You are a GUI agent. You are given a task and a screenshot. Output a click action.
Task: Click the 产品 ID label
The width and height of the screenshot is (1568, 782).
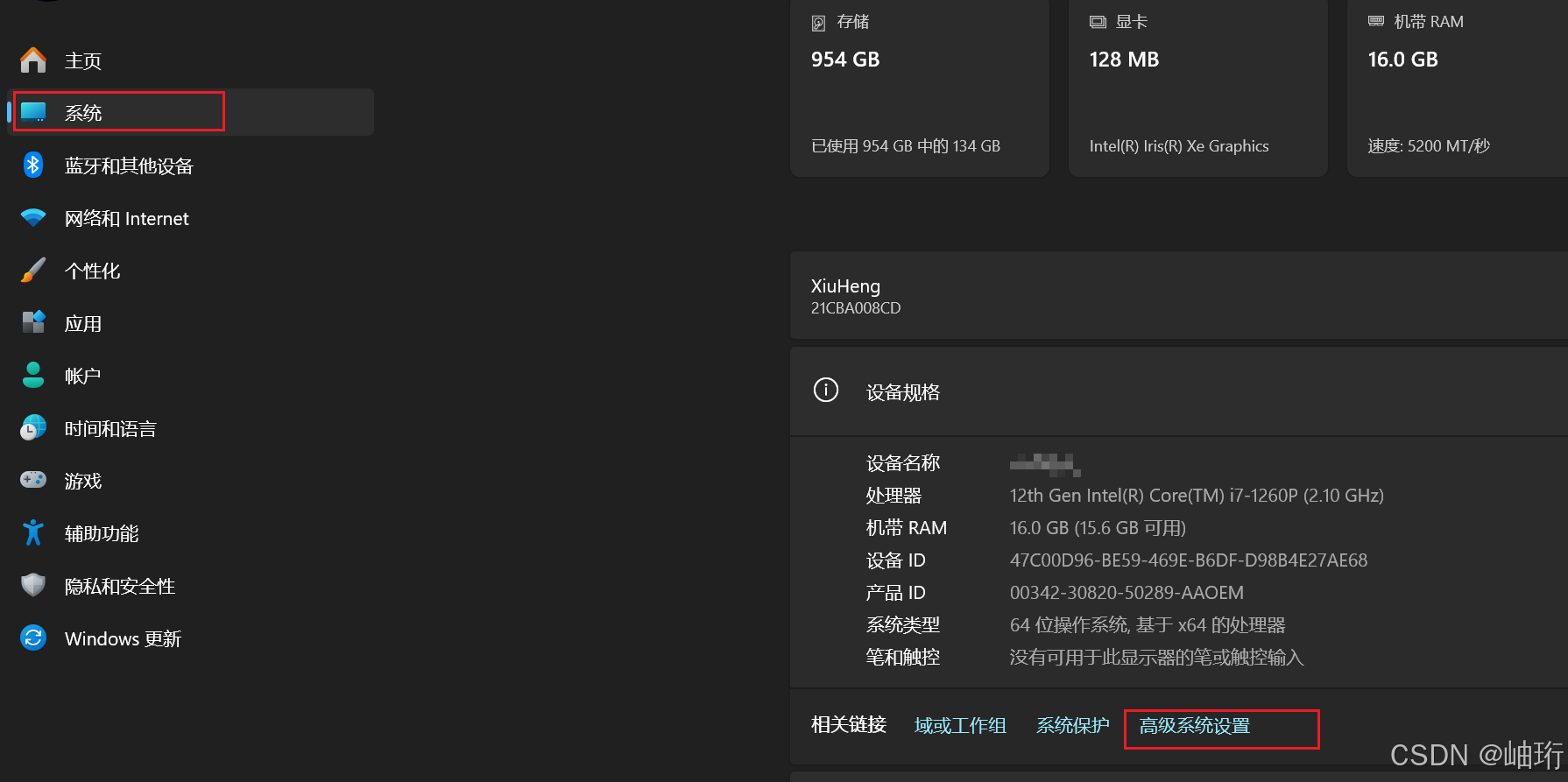coord(895,593)
